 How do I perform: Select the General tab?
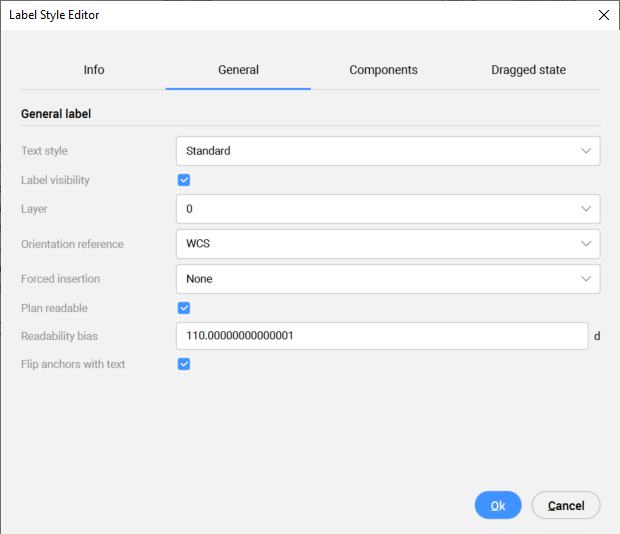pyautogui.click(x=238, y=70)
